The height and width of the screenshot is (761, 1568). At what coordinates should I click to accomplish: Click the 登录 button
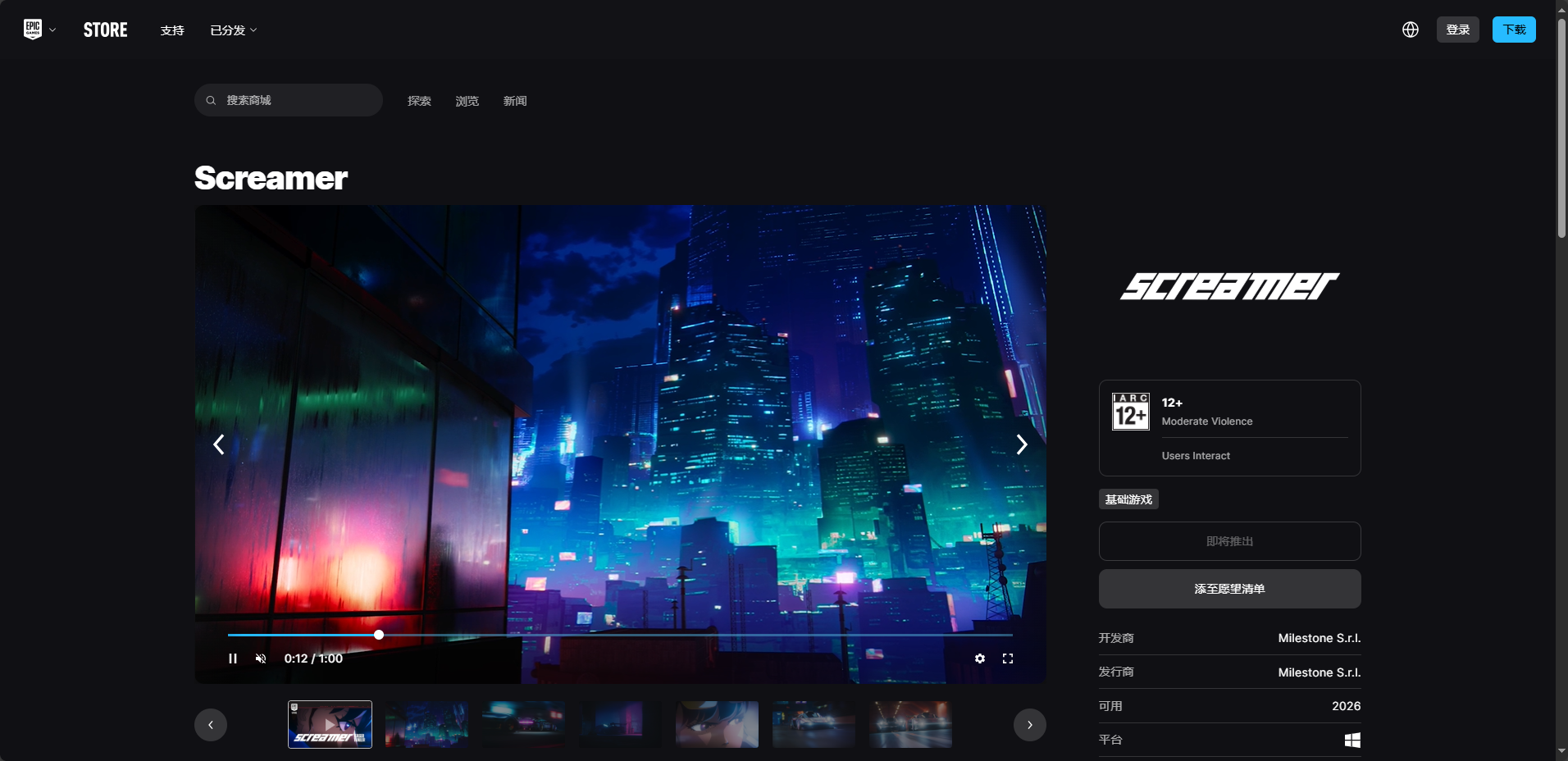[1458, 30]
